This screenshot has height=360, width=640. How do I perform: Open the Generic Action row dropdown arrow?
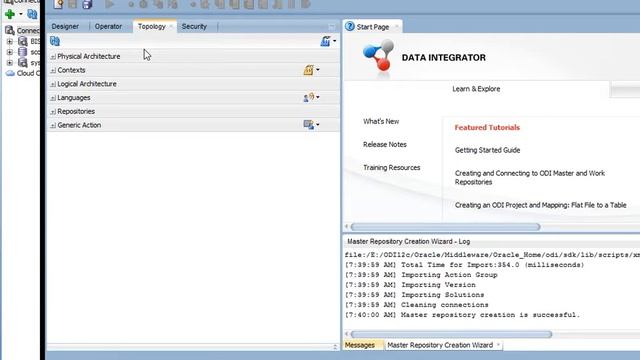pyautogui.click(x=318, y=124)
